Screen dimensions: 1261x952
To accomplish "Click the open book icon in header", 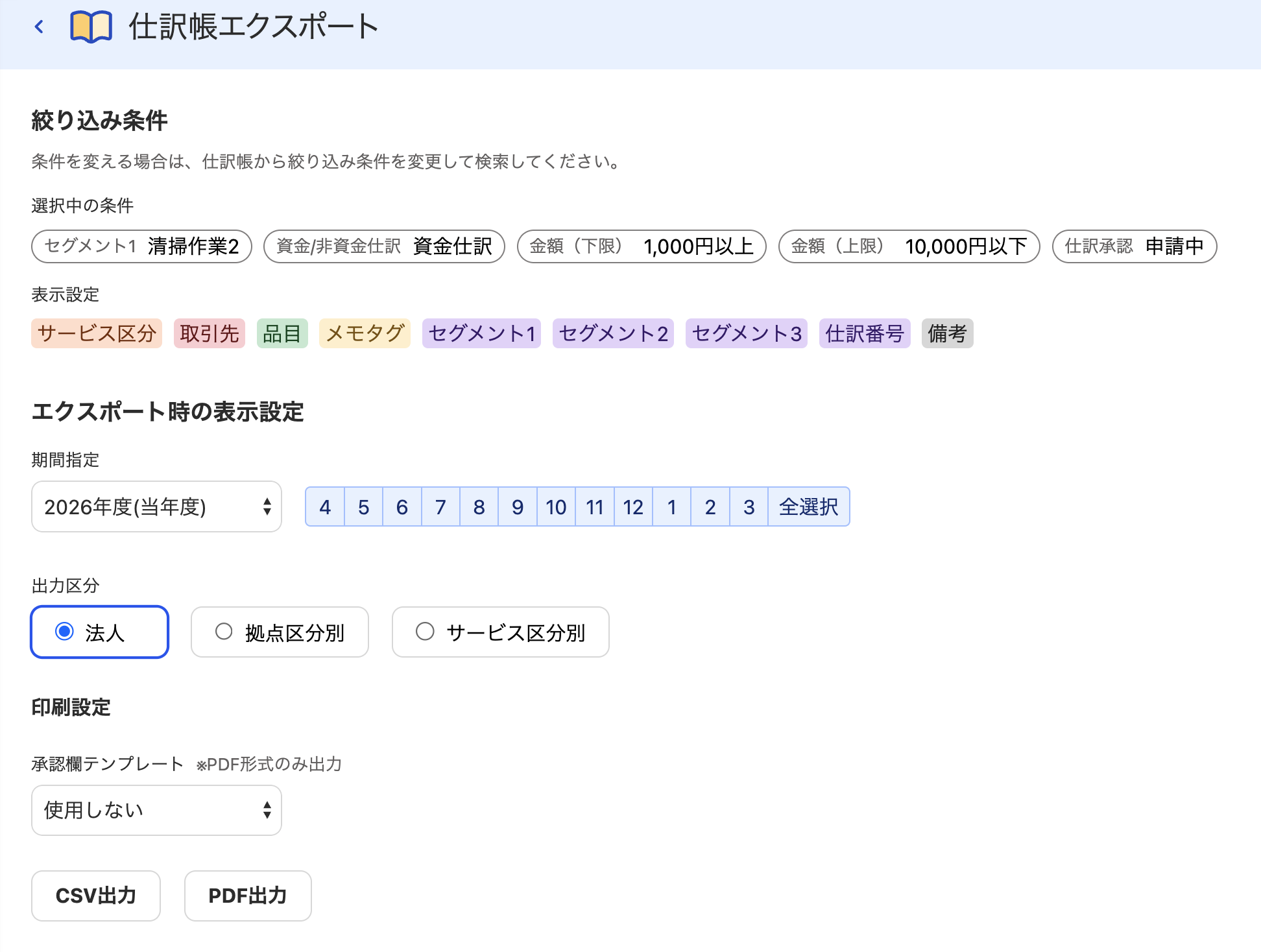I will click(91, 27).
